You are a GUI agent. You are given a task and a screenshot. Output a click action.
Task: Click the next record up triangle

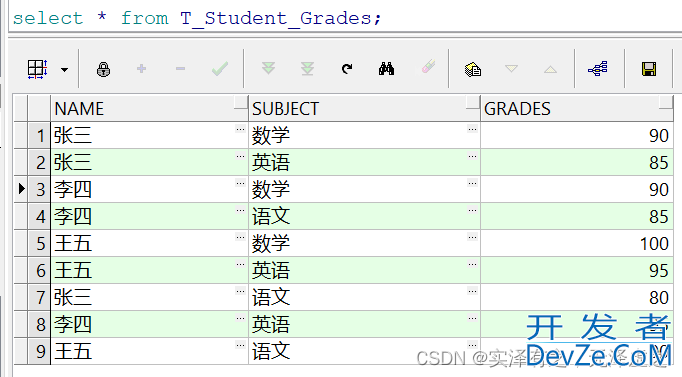coord(550,69)
